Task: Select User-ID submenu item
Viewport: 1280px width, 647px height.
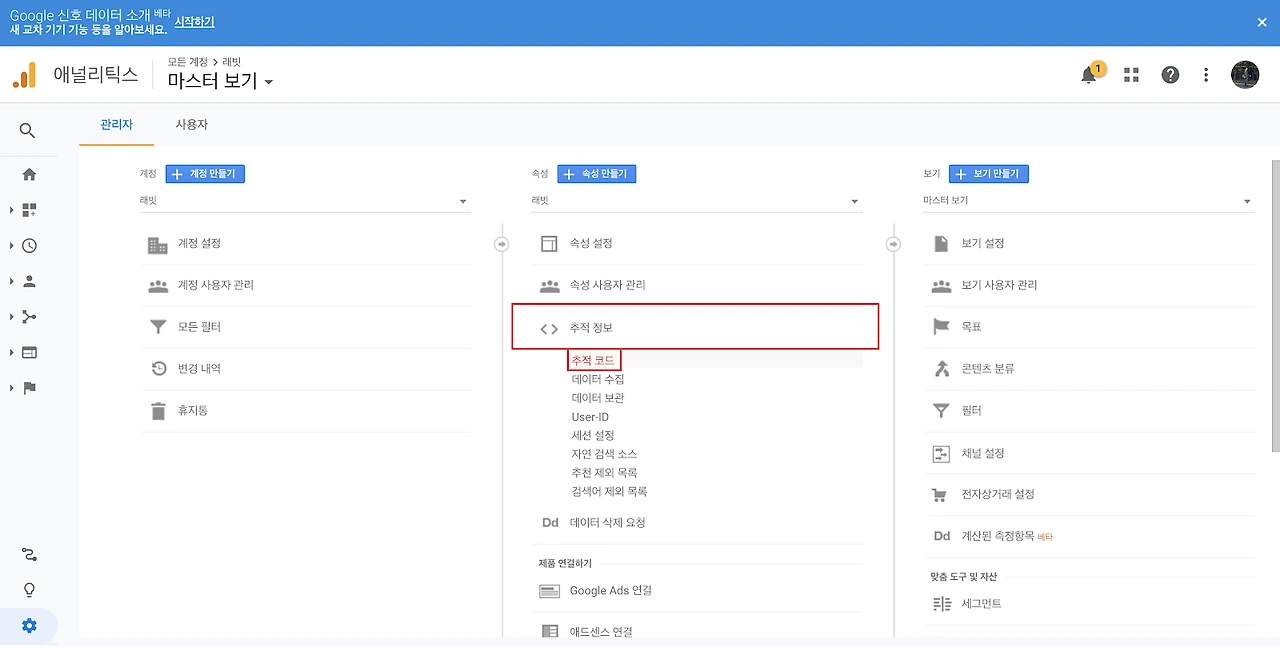Action: tap(590, 417)
